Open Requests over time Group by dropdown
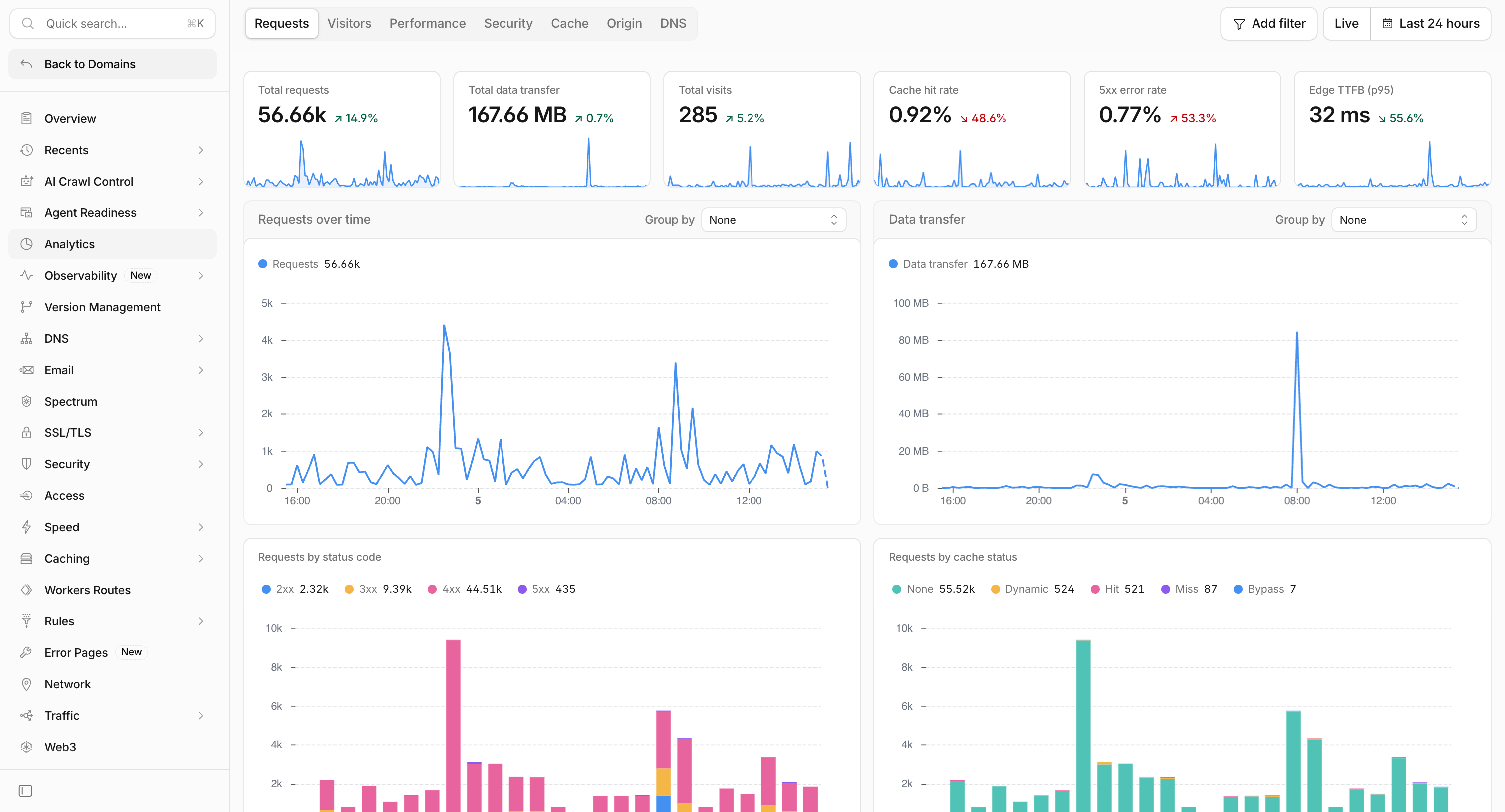 [773, 220]
